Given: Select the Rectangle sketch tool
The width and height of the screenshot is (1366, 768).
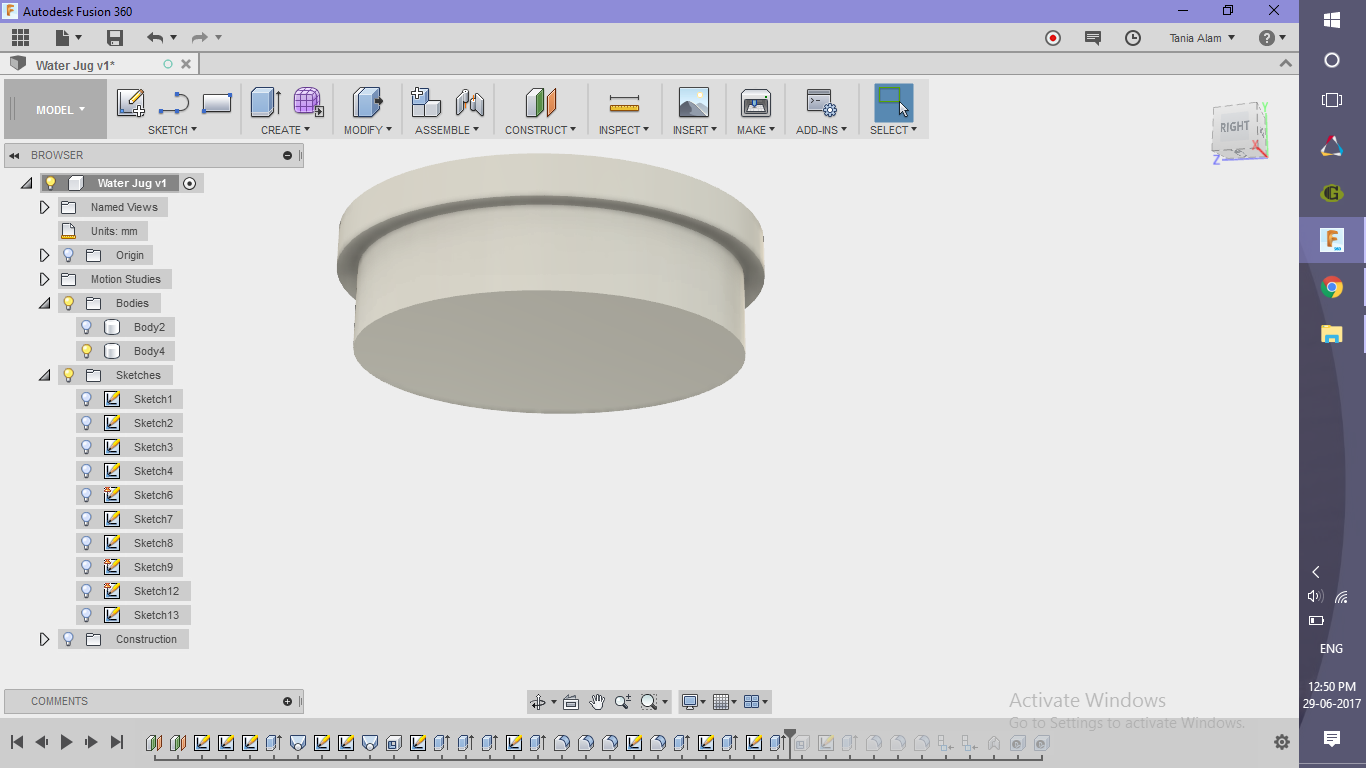Looking at the screenshot, I should (x=217, y=103).
